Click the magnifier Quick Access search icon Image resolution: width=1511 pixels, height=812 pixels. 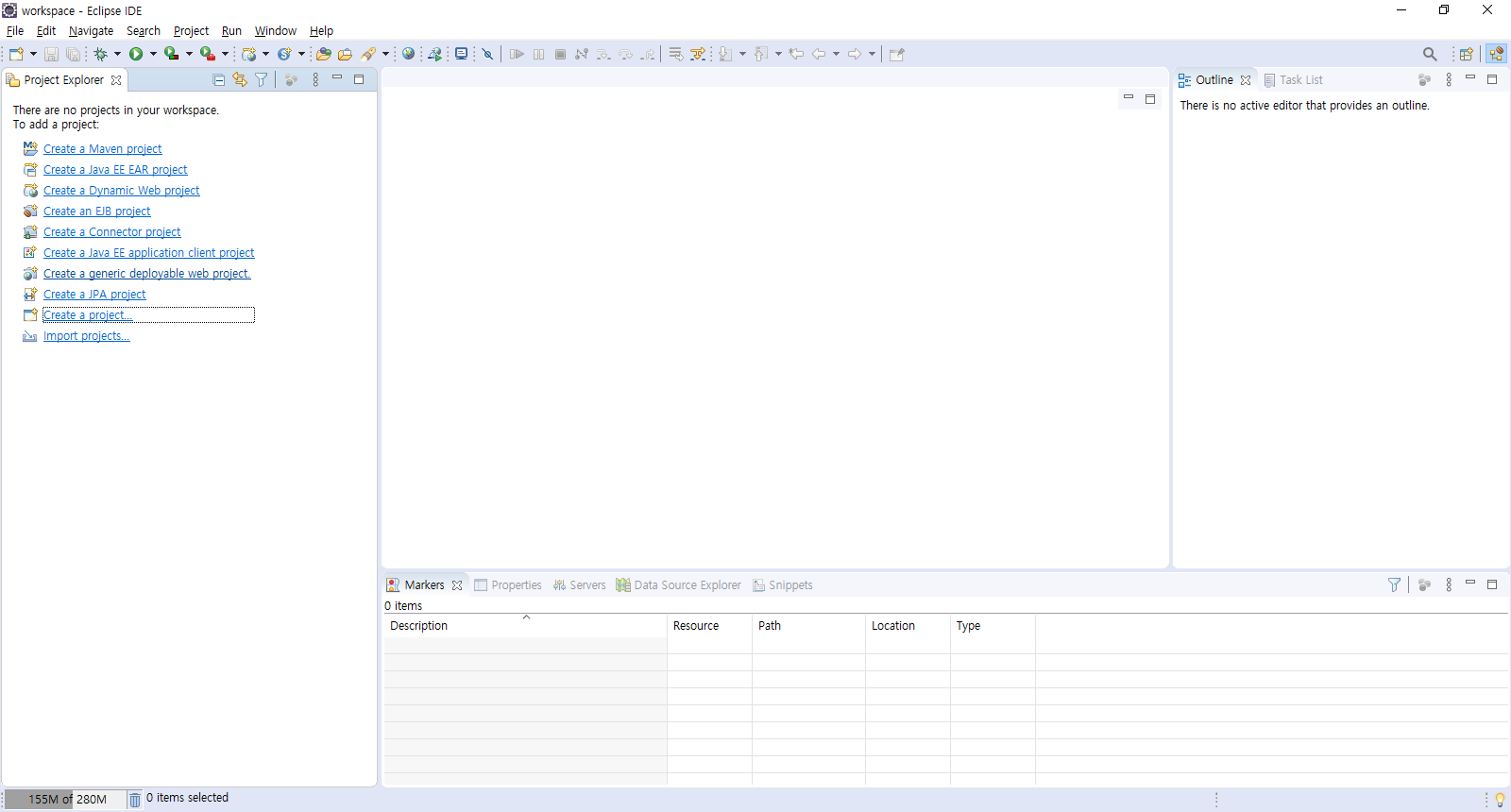1430,55
